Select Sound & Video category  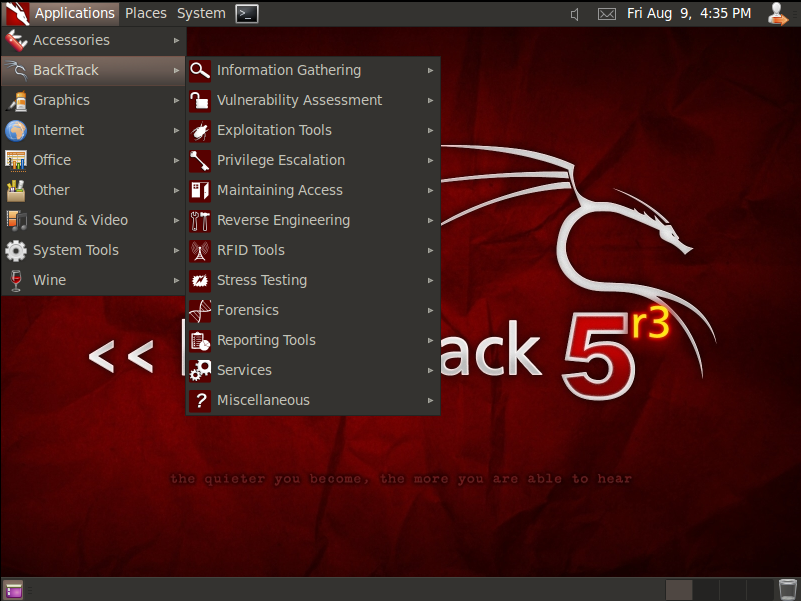93,220
